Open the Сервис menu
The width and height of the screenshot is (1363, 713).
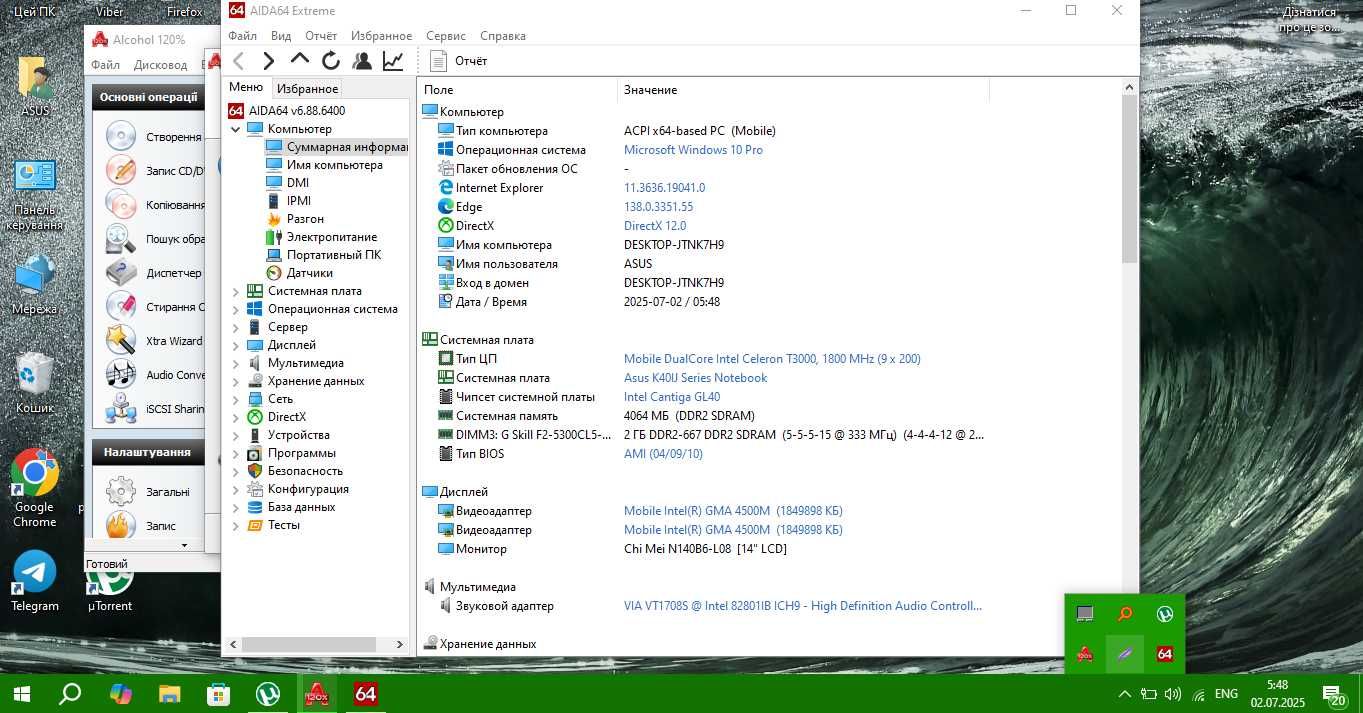pos(446,36)
